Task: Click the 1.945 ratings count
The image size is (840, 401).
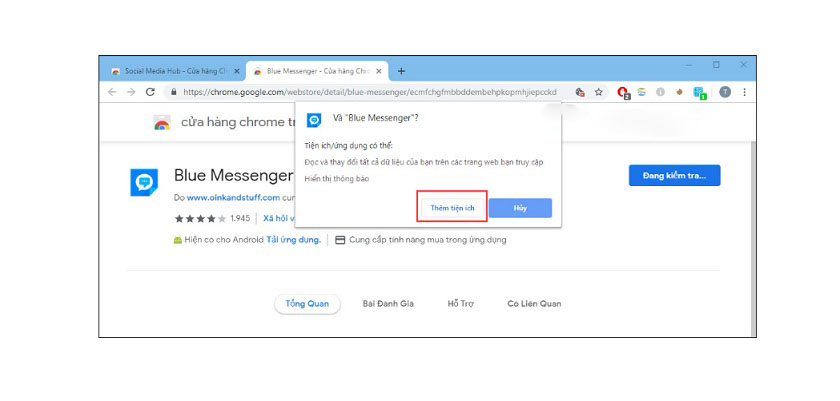Action: [x=240, y=218]
